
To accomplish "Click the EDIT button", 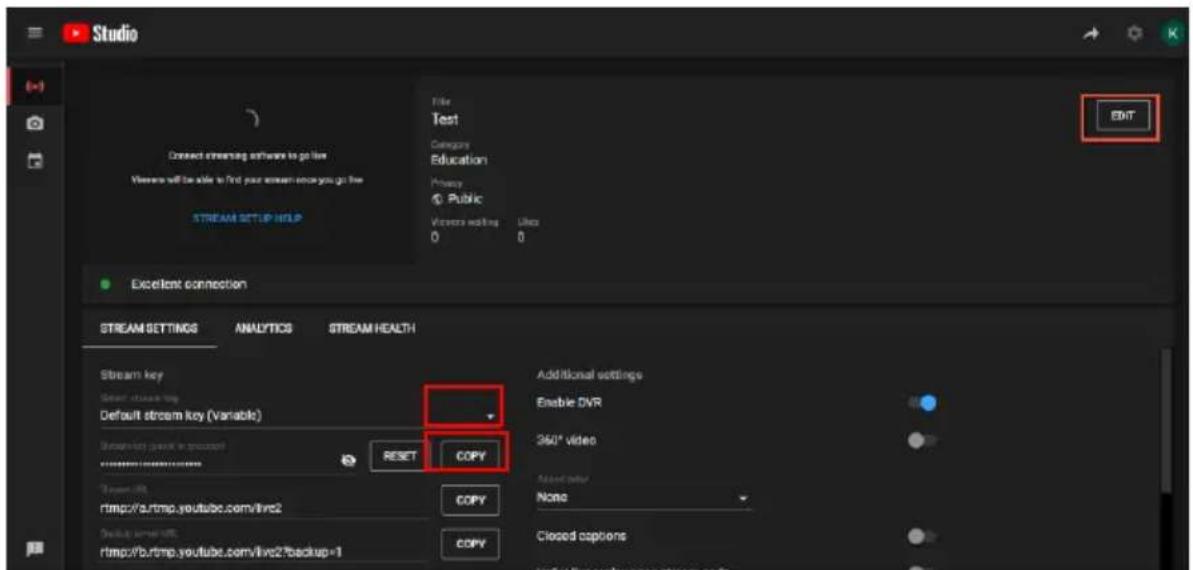I will tap(1123, 116).
